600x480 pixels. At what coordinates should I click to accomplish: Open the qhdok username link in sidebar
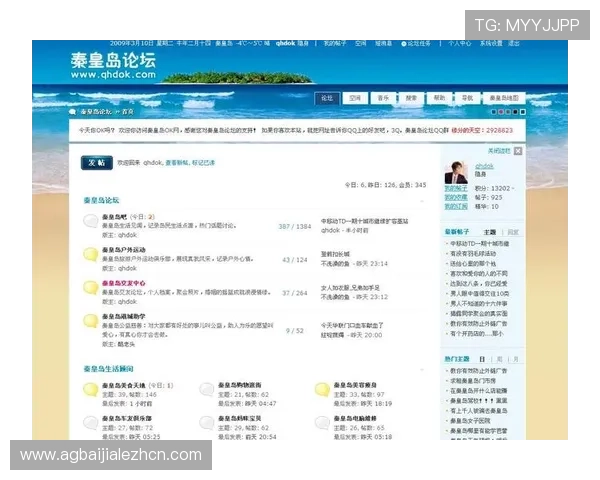pyautogui.click(x=484, y=166)
